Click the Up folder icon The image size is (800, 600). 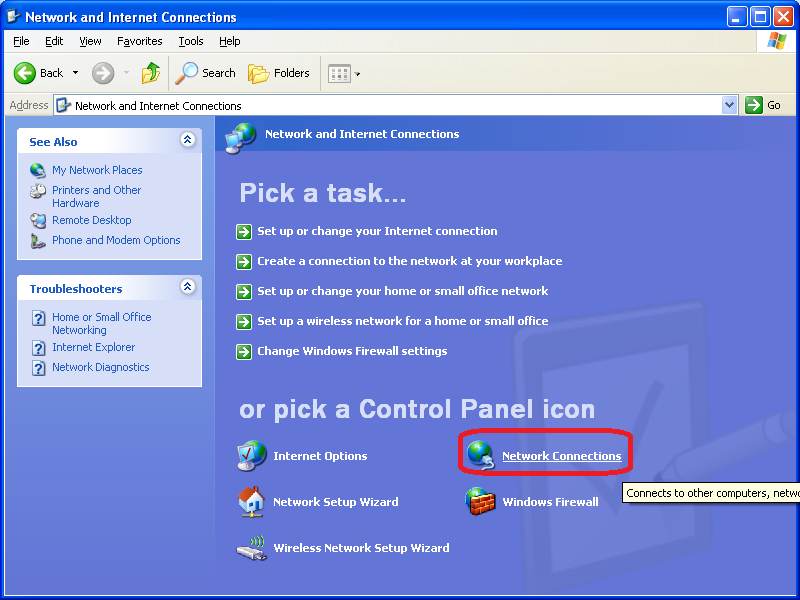[x=151, y=73]
